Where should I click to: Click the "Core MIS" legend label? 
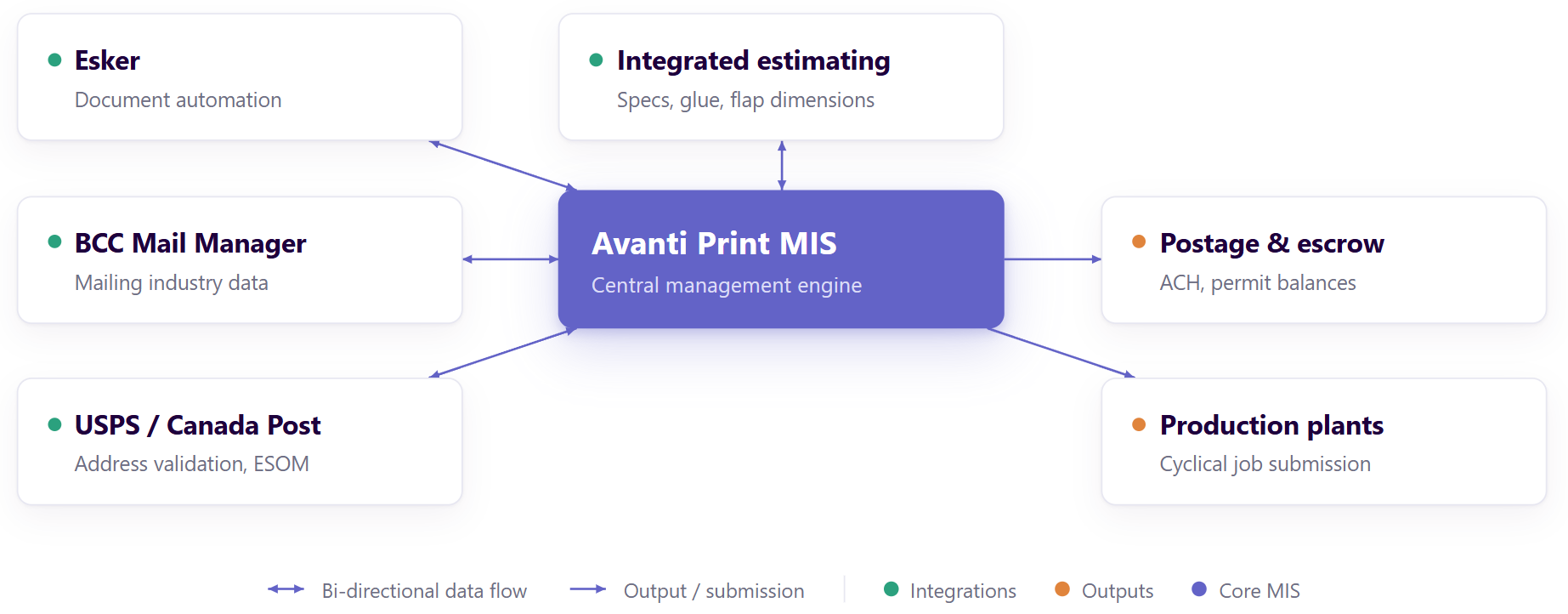[x=1259, y=591]
